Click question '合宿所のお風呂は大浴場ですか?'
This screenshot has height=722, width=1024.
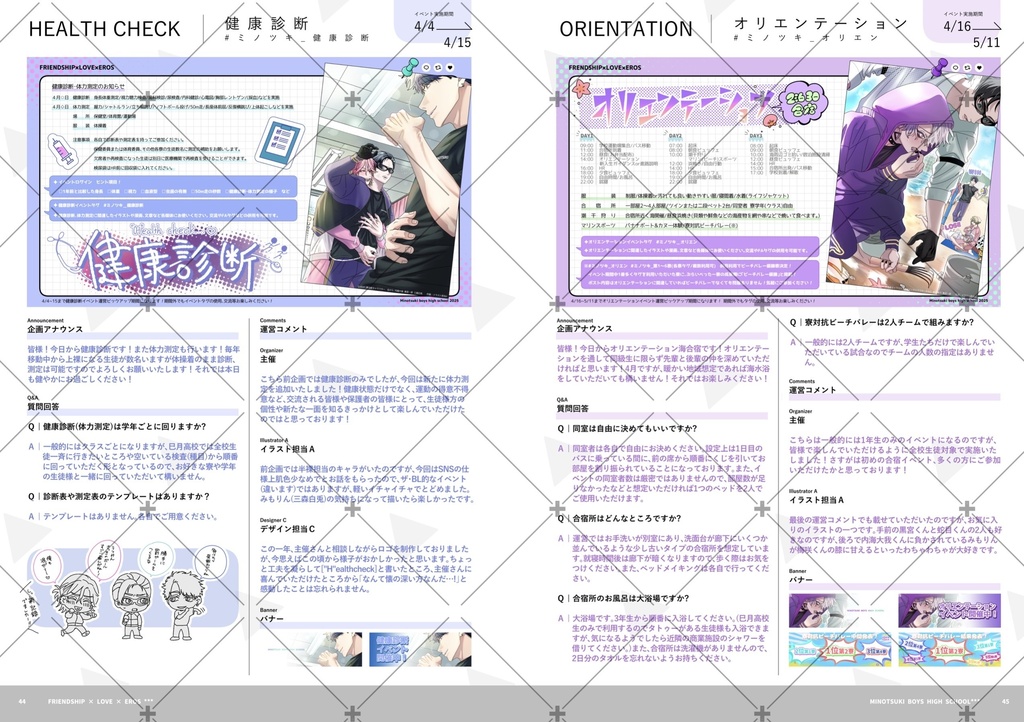[x=624, y=598]
